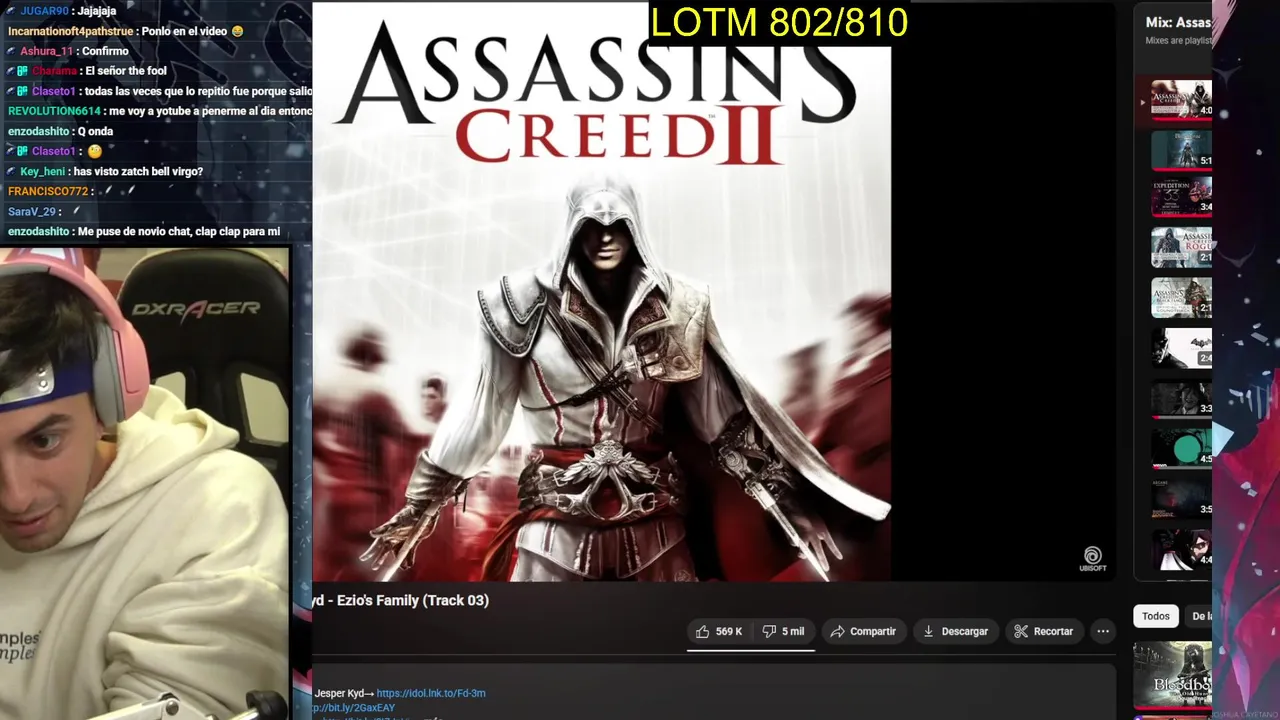Click the badge next to Charama
Image resolution: width=1280 pixels, height=720 pixels.
coord(23,71)
